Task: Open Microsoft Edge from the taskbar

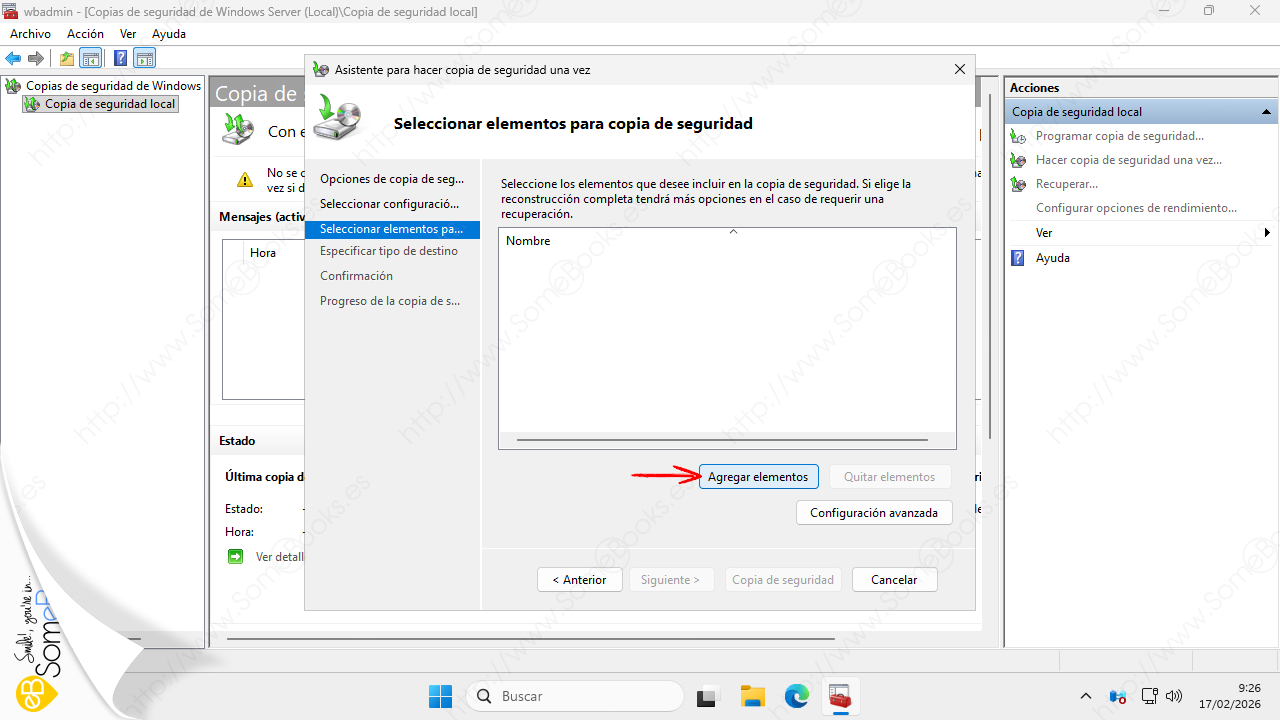Action: click(x=796, y=696)
